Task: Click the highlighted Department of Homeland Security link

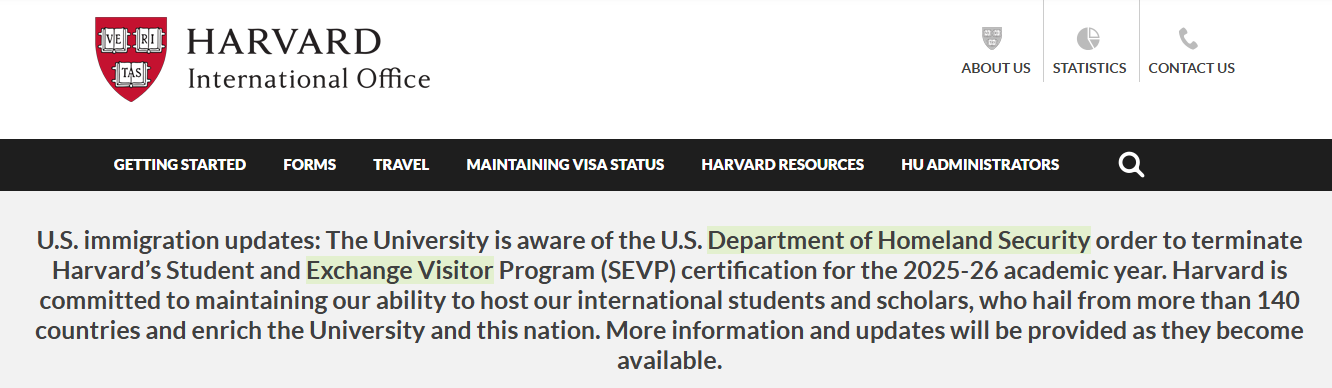Action: point(899,241)
